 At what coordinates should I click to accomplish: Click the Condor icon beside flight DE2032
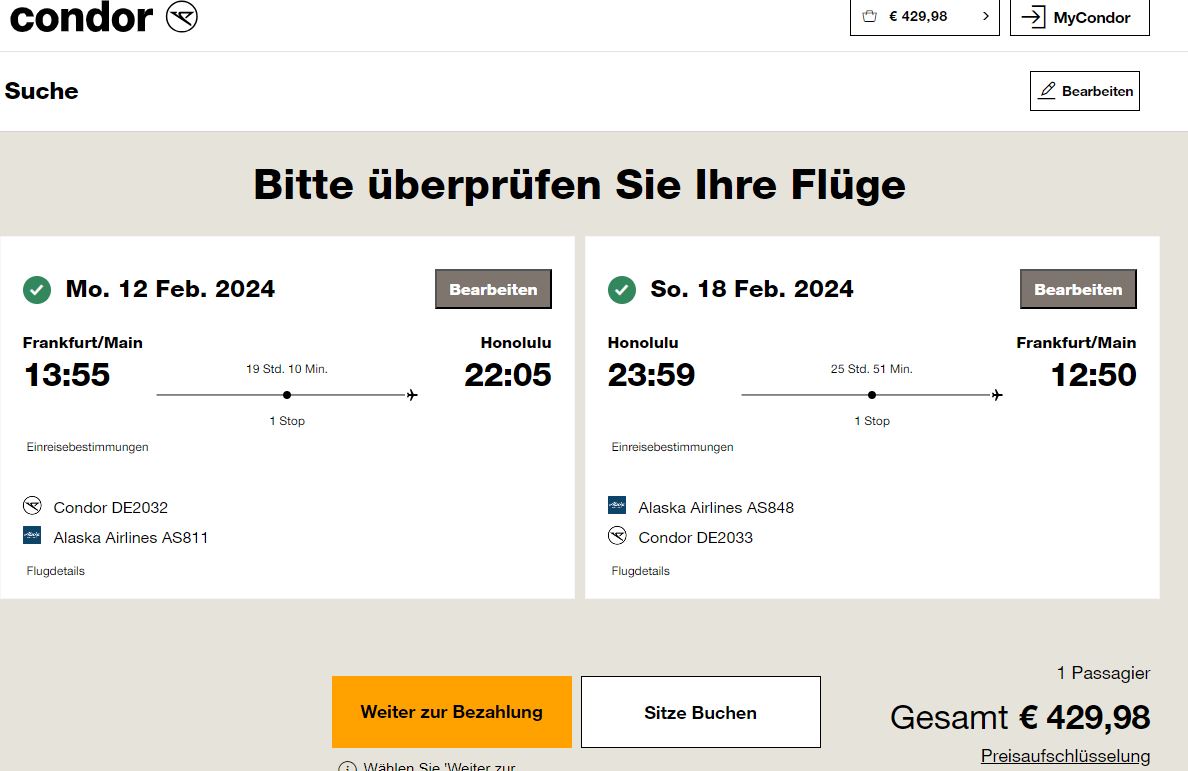click(32, 505)
